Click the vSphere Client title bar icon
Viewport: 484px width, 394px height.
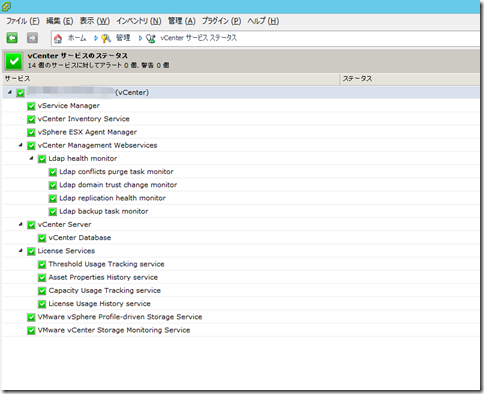click(6, 6)
